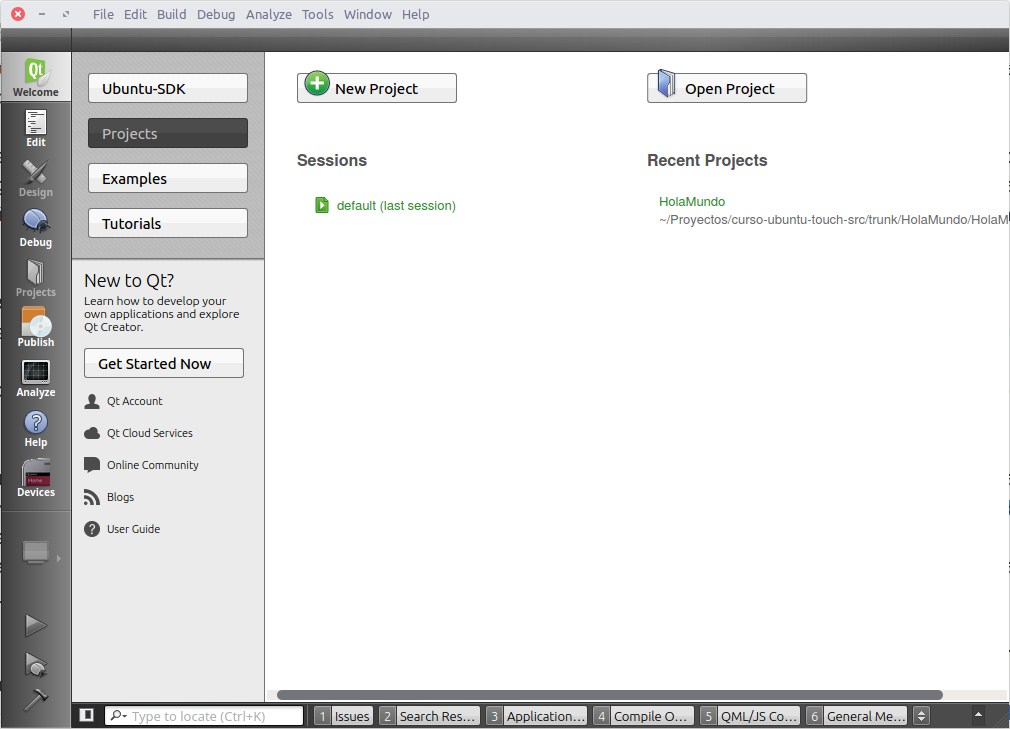
Task: Select the Ubuntu-SDK page button
Action: [167, 88]
